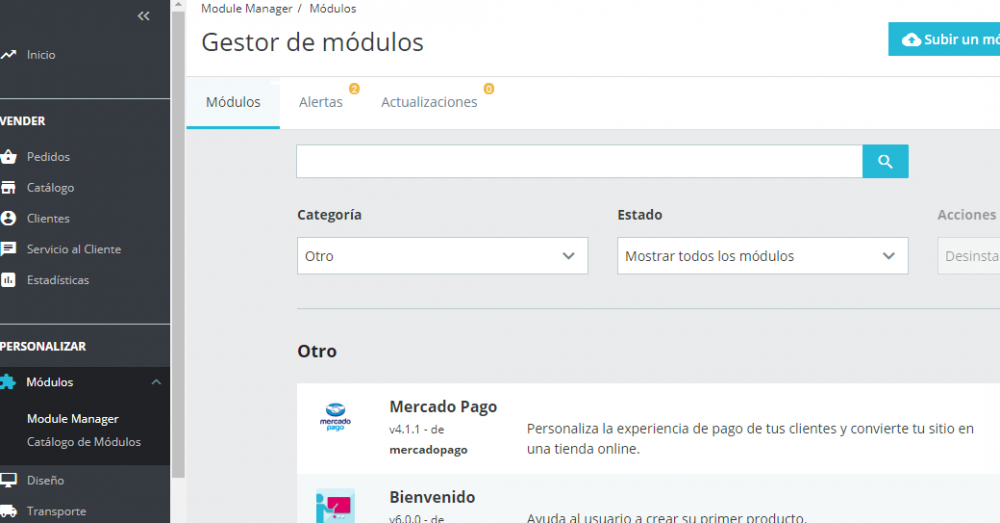Screen dimensions: 1000x523
Task: Click the Module Manager breadcrumb link
Action: 247,9
